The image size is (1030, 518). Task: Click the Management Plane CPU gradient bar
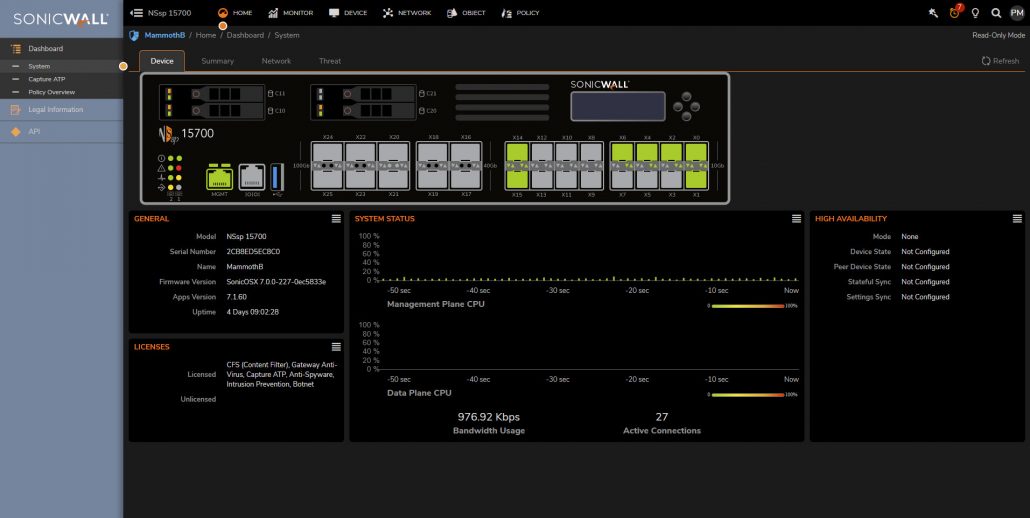click(748, 306)
